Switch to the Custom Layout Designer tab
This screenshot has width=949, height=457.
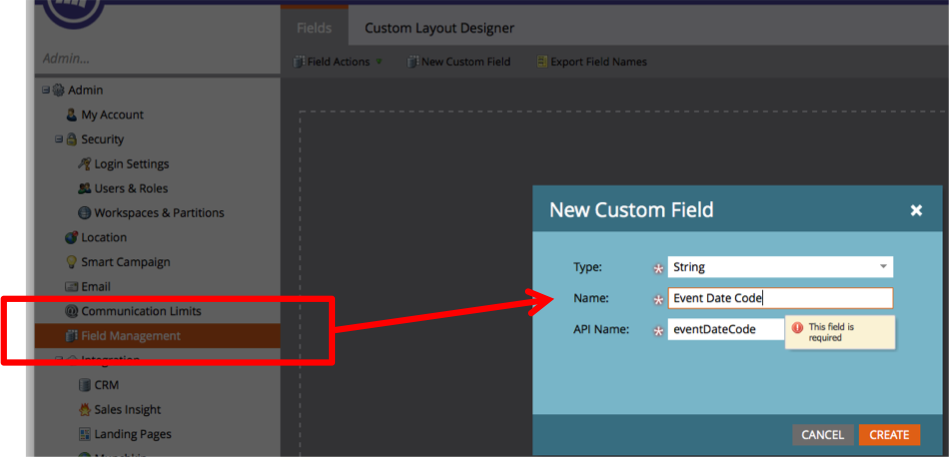click(x=439, y=28)
